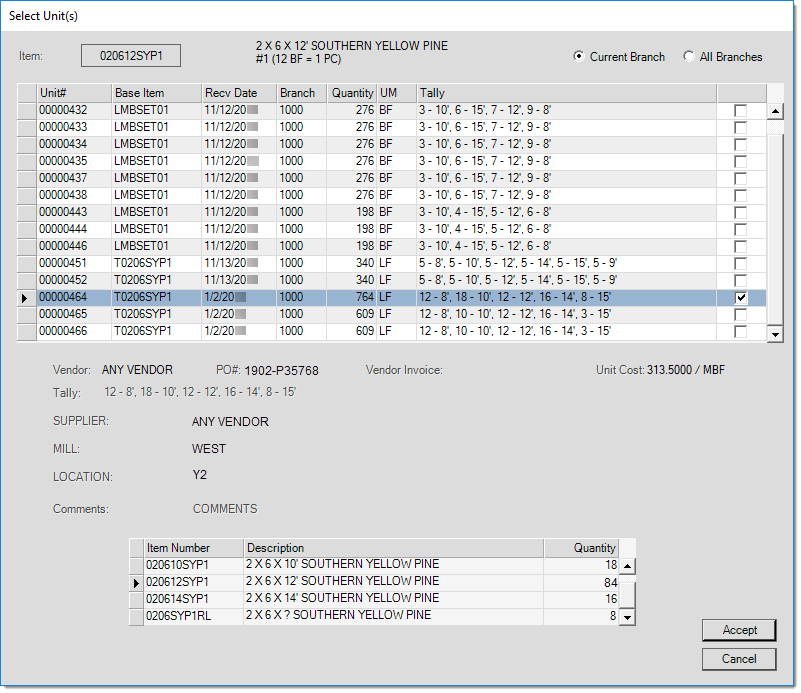Uncheck the box for unit 00000464
Image resolution: width=801 pixels, height=693 pixels.
(x=740, y=297)
